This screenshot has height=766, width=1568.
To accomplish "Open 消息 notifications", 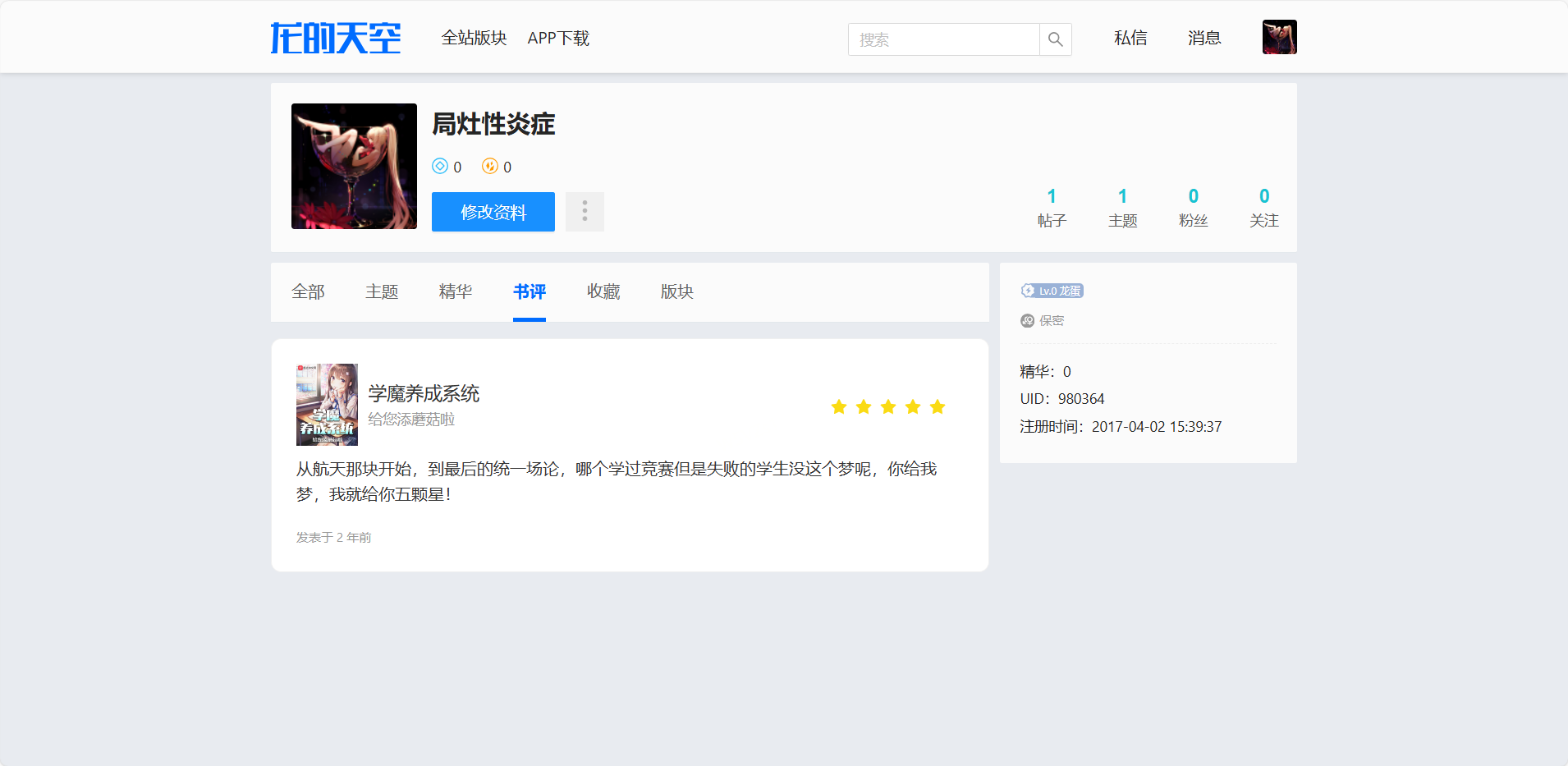I will pyautogui.click(x=1204, y=38).
